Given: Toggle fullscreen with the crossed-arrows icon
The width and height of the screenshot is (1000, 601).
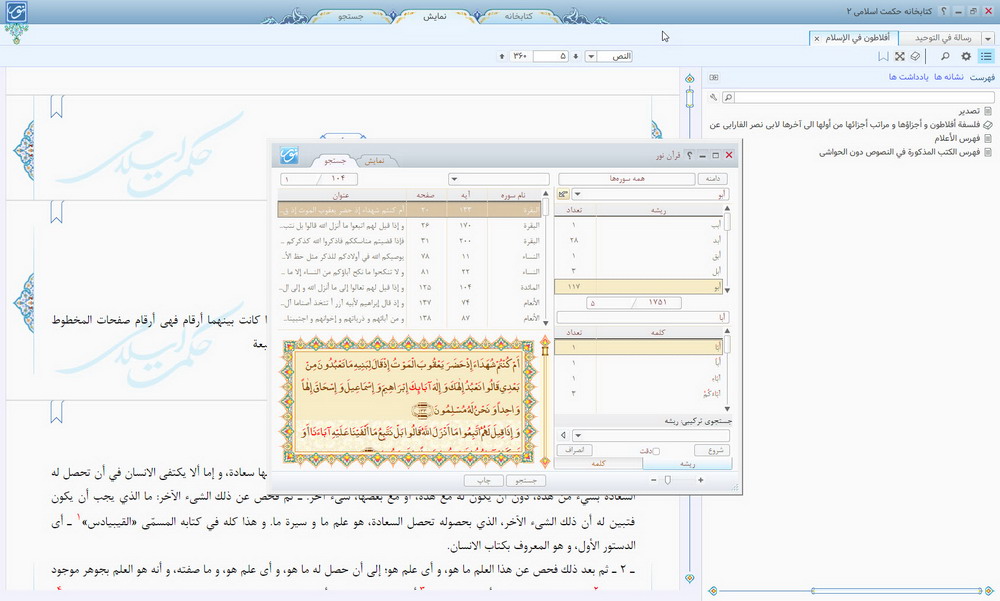Looking at the screenshot, I should coord(899,56).
